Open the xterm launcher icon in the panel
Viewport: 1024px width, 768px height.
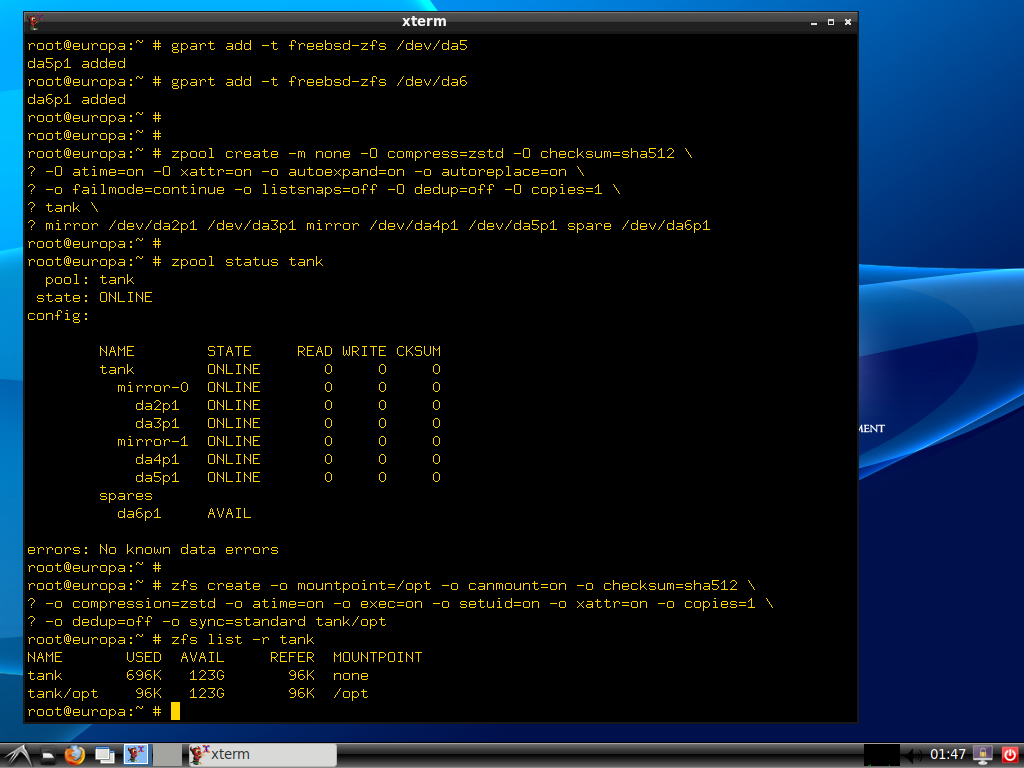(x=134, y=755)
